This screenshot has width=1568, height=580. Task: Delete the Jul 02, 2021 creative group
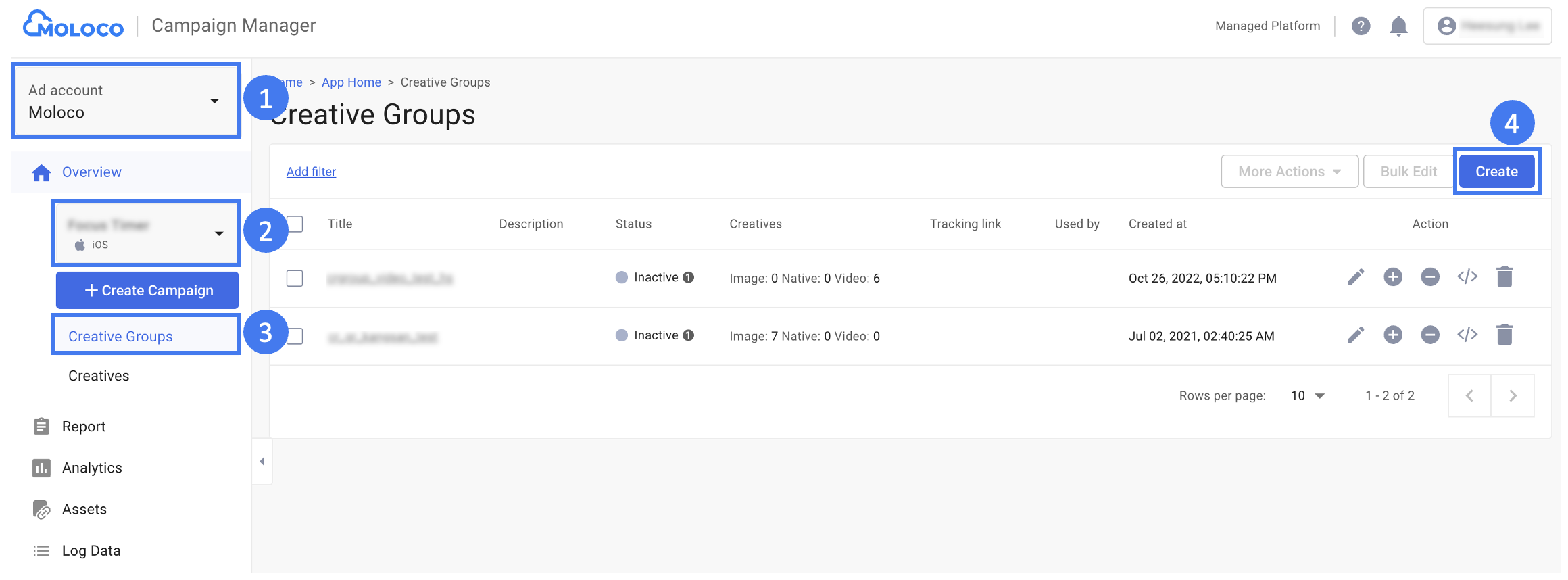tap(1504, 335)
